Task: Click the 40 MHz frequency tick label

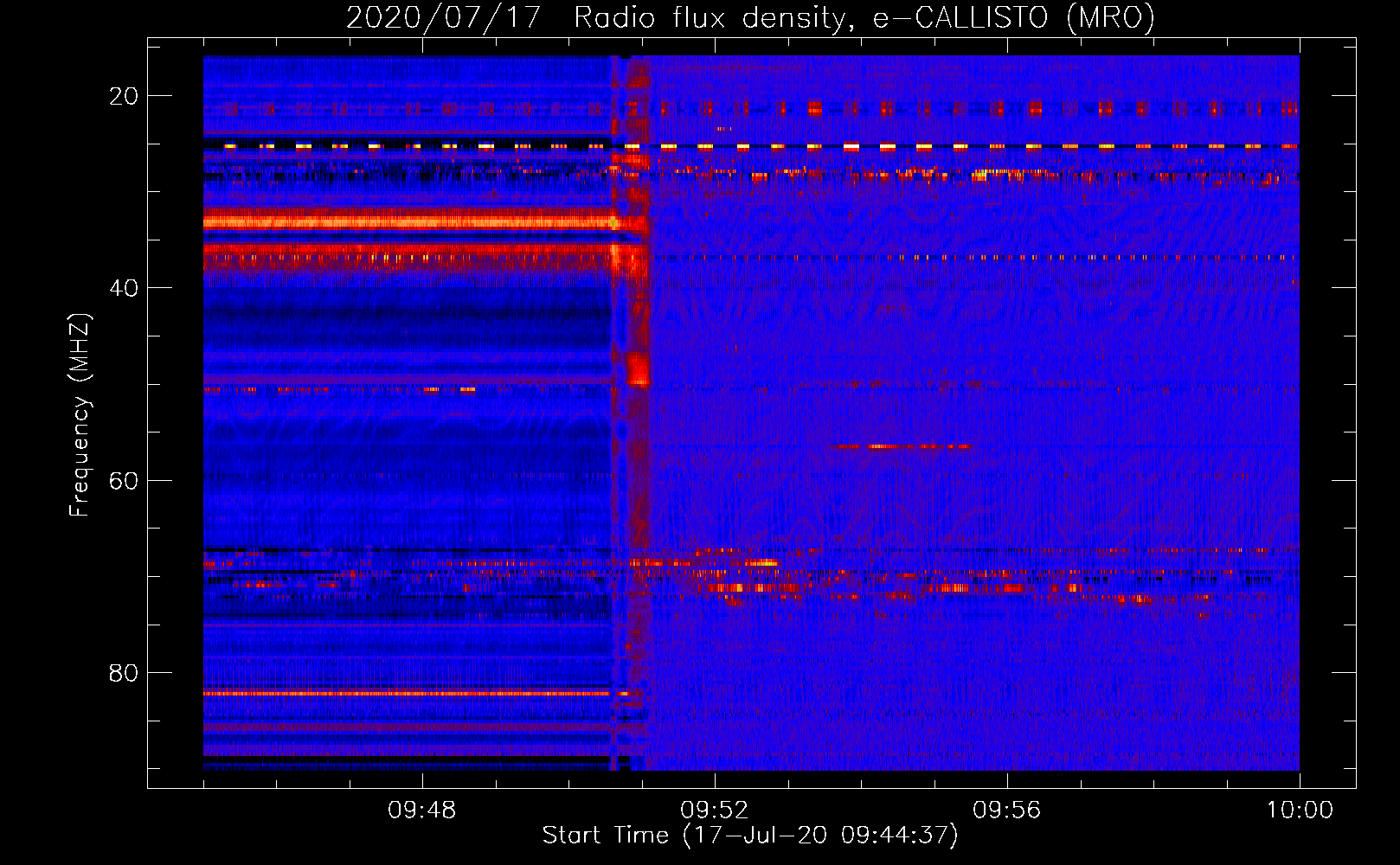Action: (x=124, y=288)
